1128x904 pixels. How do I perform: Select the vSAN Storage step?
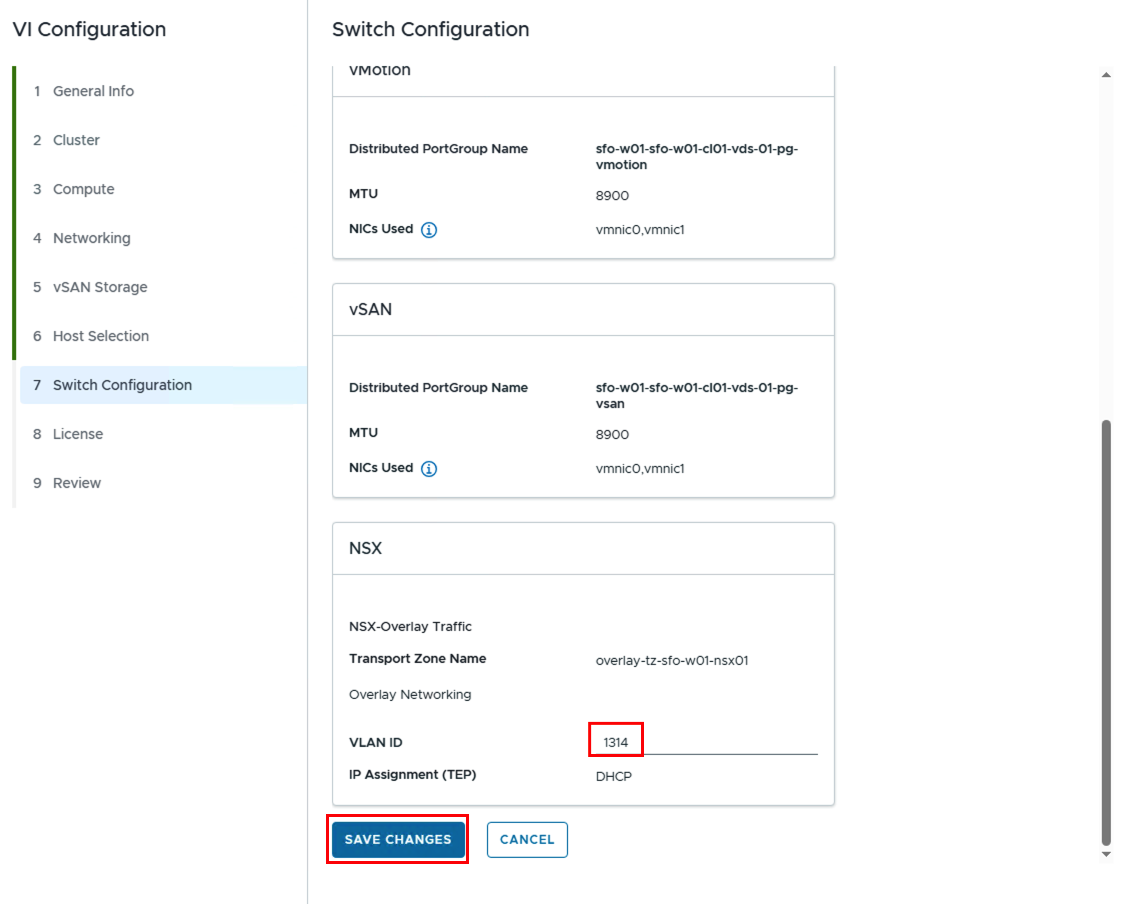[100, 287]
